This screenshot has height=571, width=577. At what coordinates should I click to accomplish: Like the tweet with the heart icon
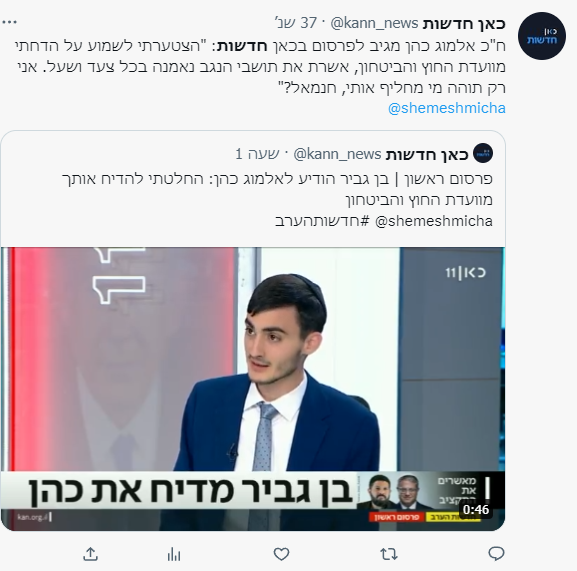[281, 554]
